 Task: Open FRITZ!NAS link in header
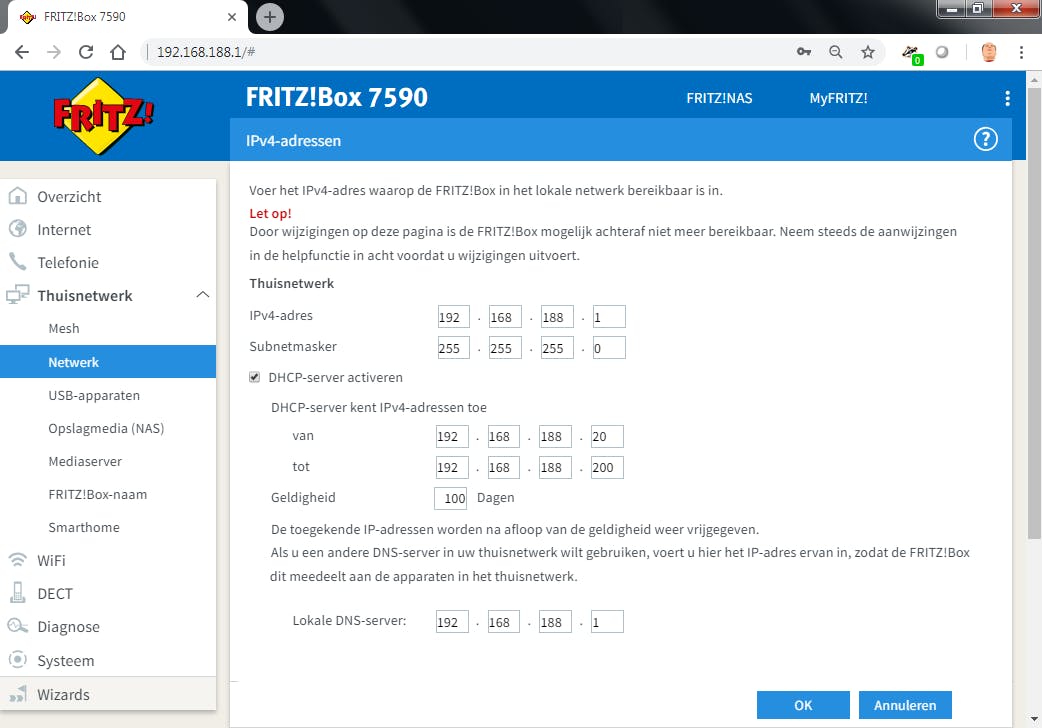(x=719, y=98)
